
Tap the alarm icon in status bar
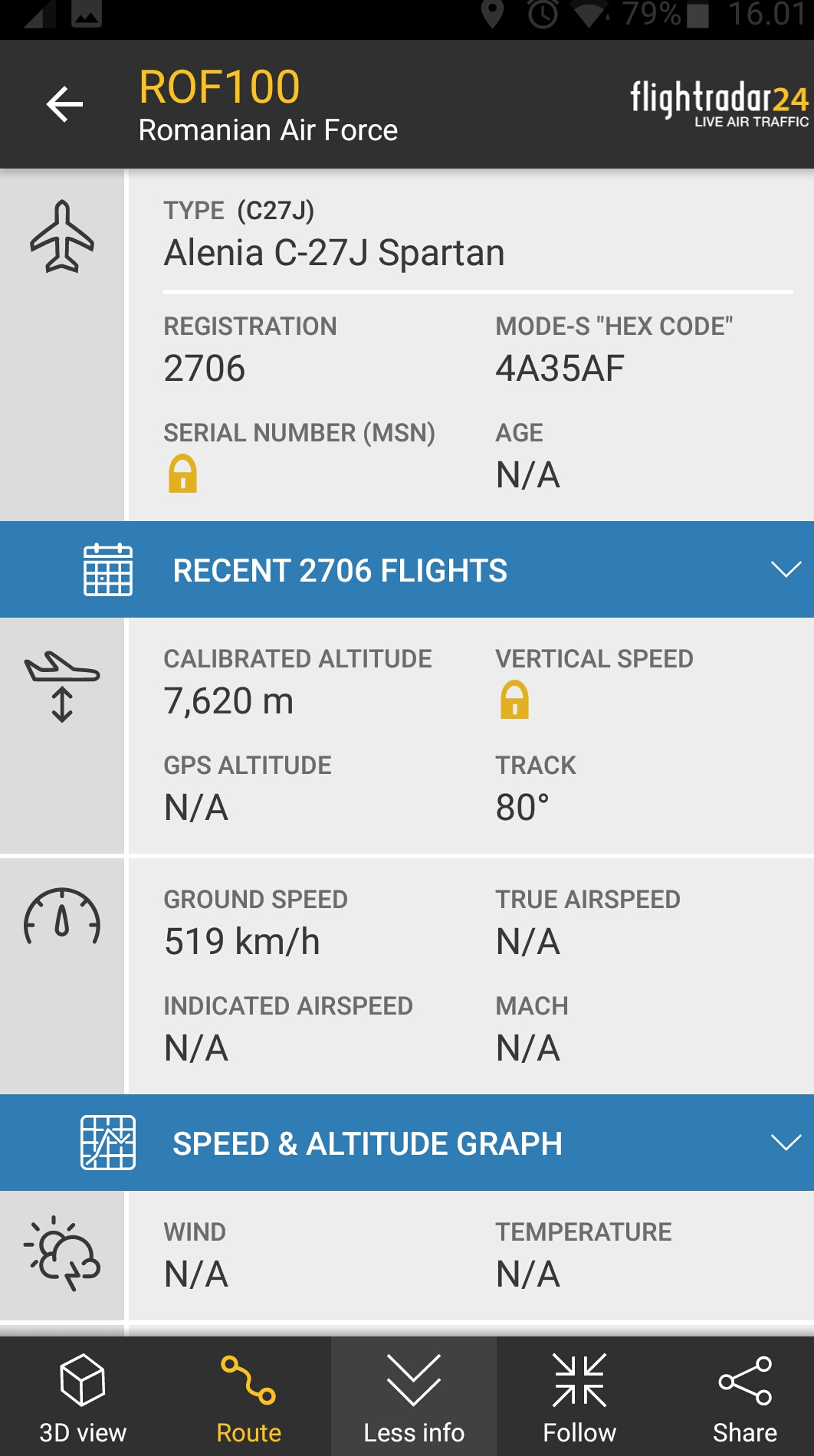click(543, 14)
